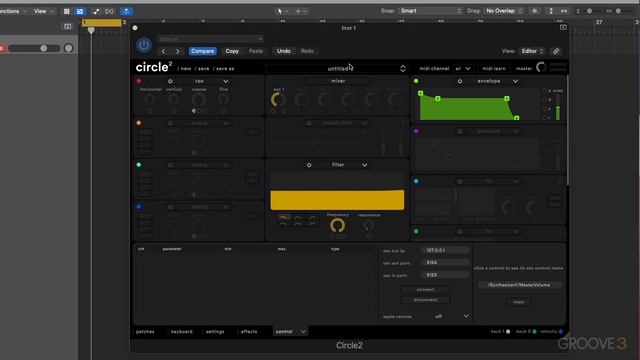Viewport: 640px width, 360px height.
Task: Click the Synthesizer MasterVolume path field
Action: [x=519, y=285]
